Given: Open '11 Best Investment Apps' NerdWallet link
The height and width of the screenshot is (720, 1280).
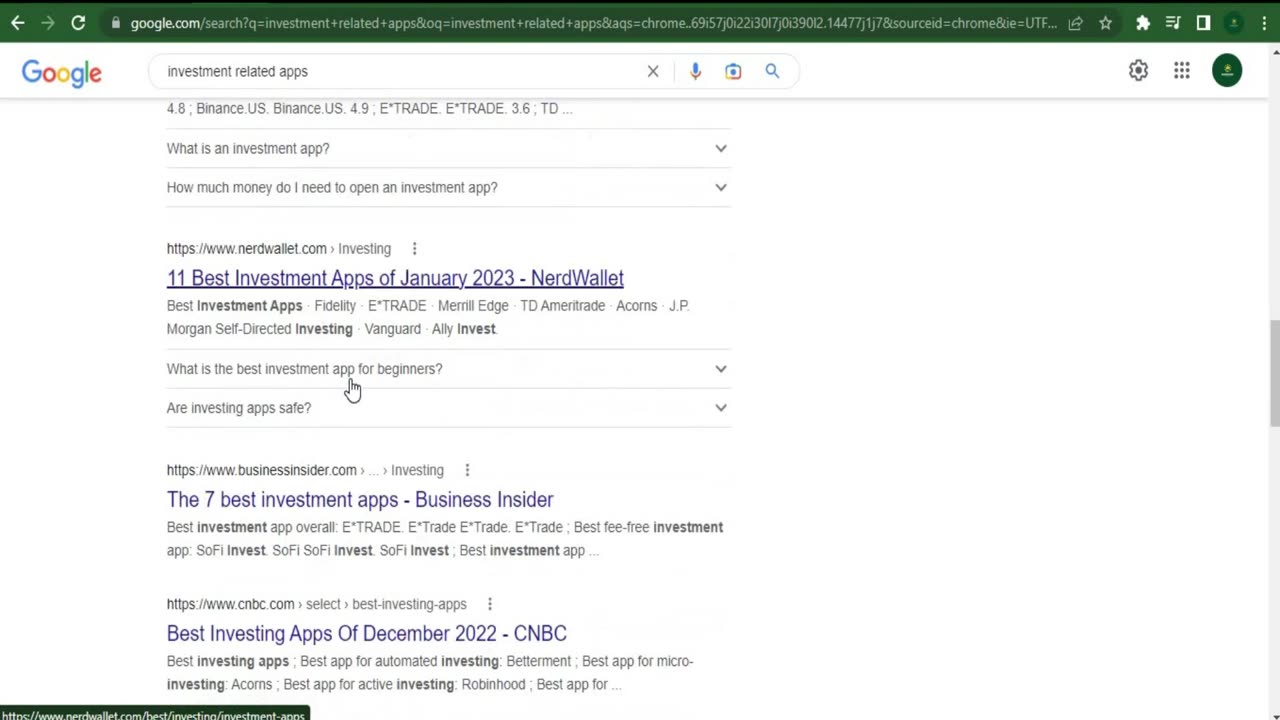Looking at the screenshot, I should (395, 278).
